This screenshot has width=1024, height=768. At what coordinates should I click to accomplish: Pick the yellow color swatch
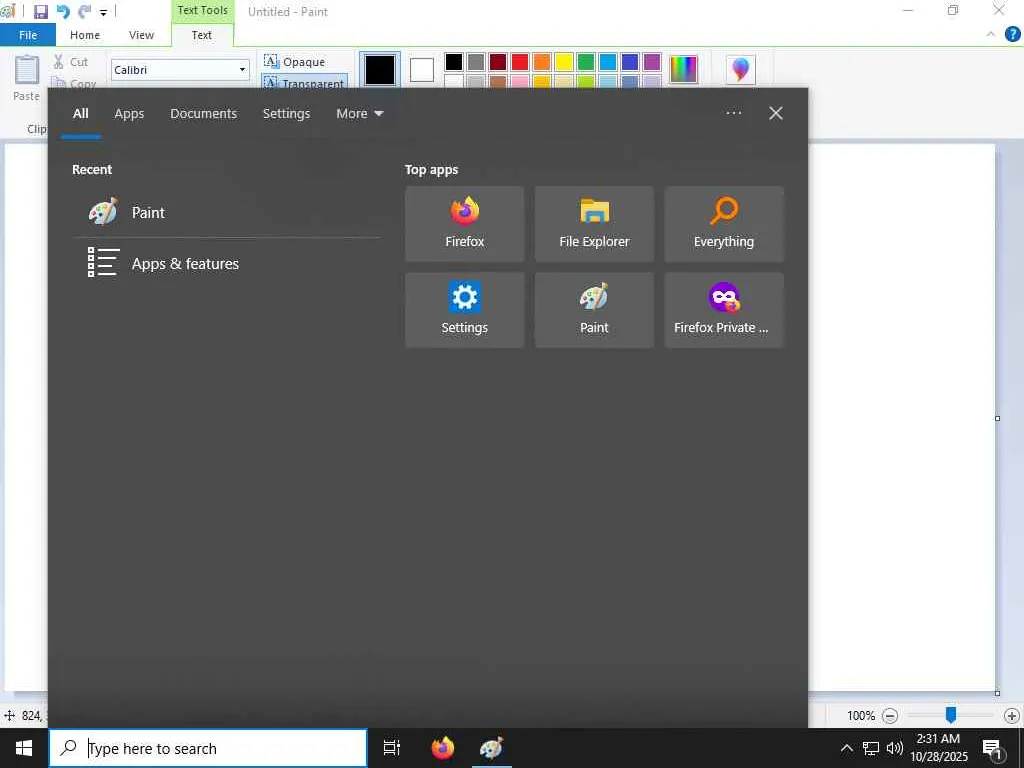pos(564,62)
